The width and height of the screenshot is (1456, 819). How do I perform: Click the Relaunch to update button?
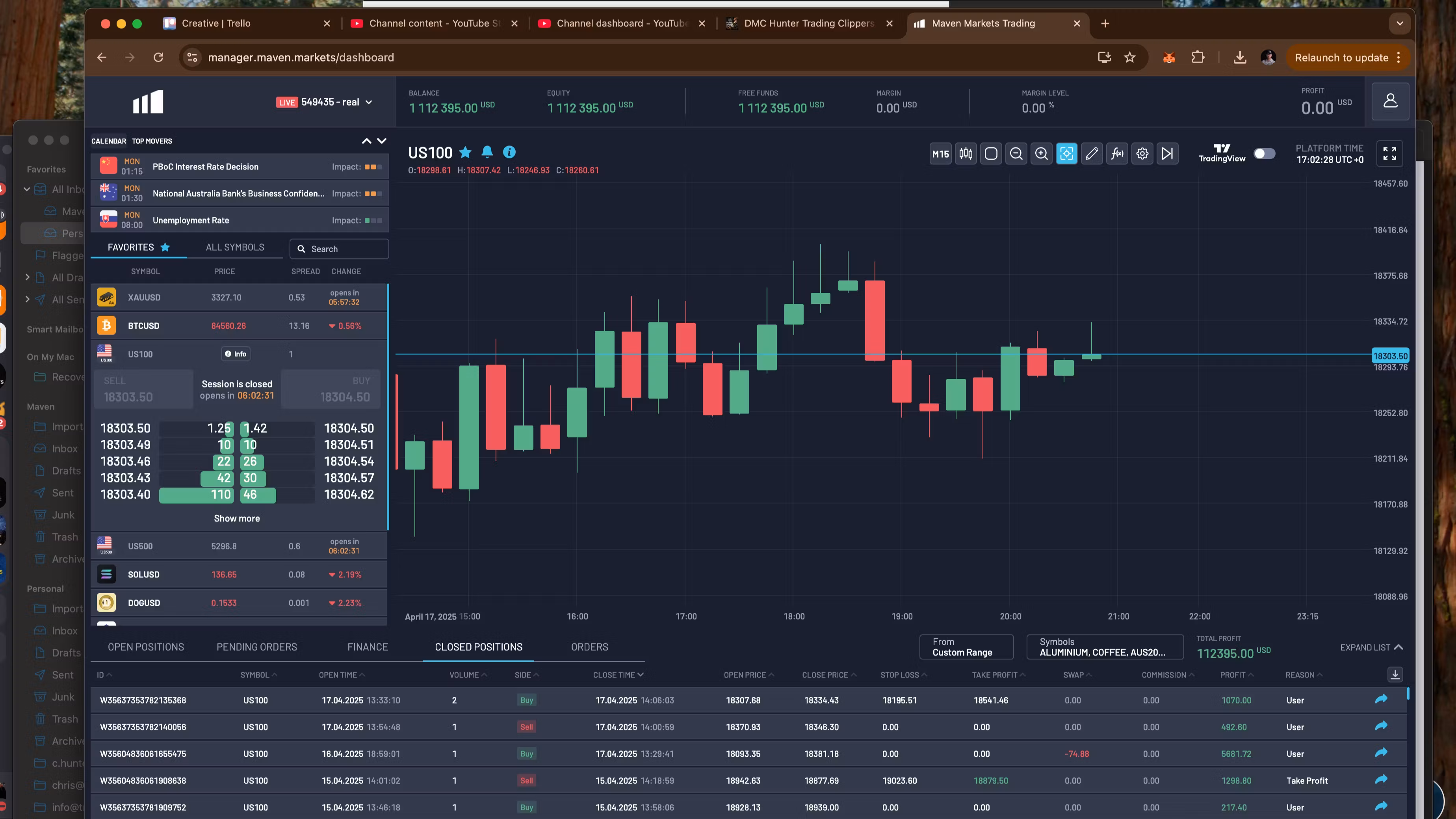pyautogui.click(x=1341, y=58)
